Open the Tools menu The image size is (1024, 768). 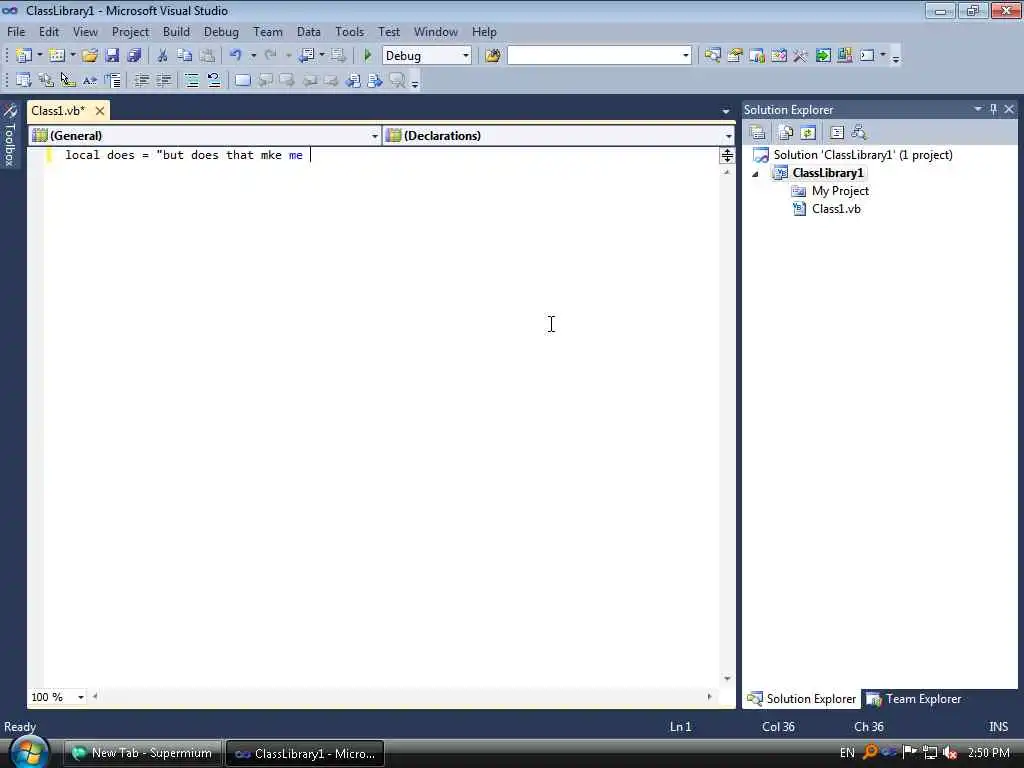tap(349, 31)
